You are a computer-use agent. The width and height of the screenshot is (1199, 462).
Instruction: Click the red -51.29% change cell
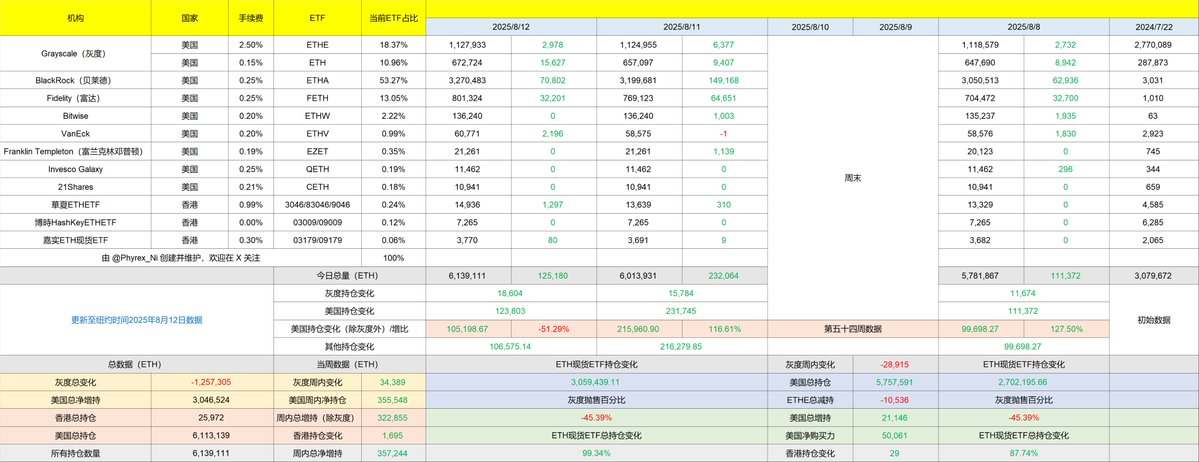tap(553, 328)
